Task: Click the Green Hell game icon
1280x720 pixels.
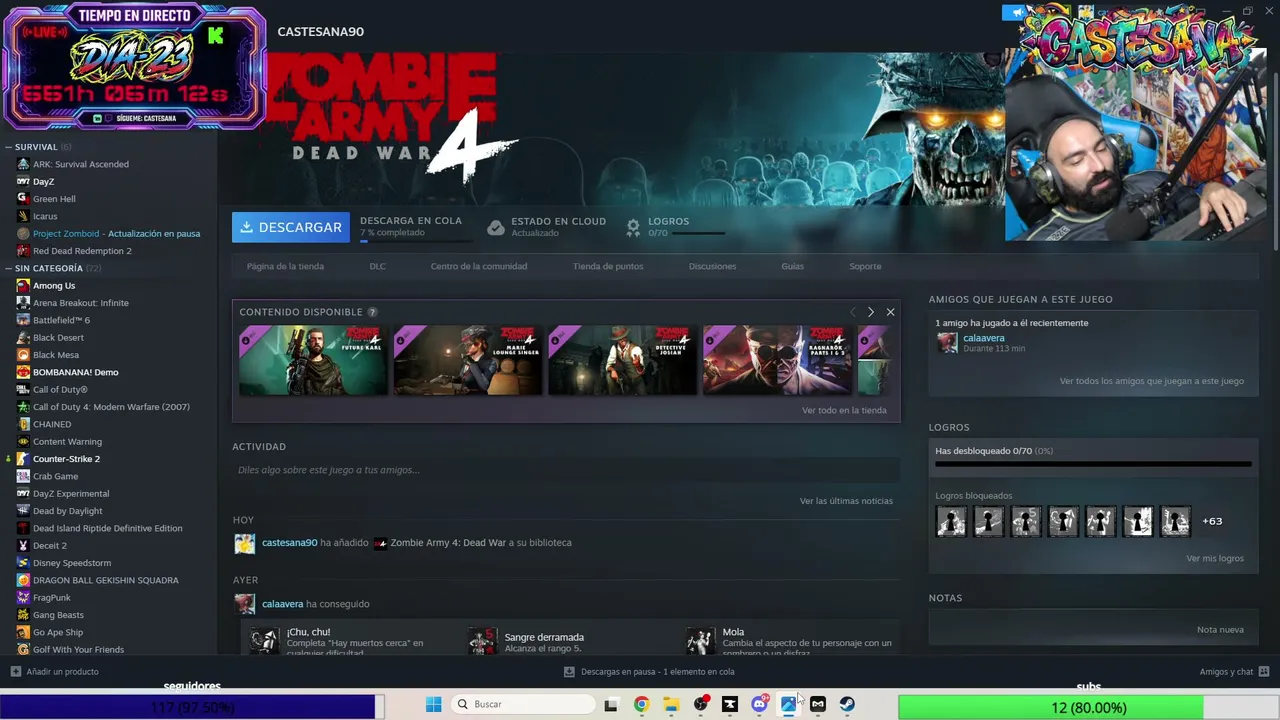Action: click(x=23, y=199)
